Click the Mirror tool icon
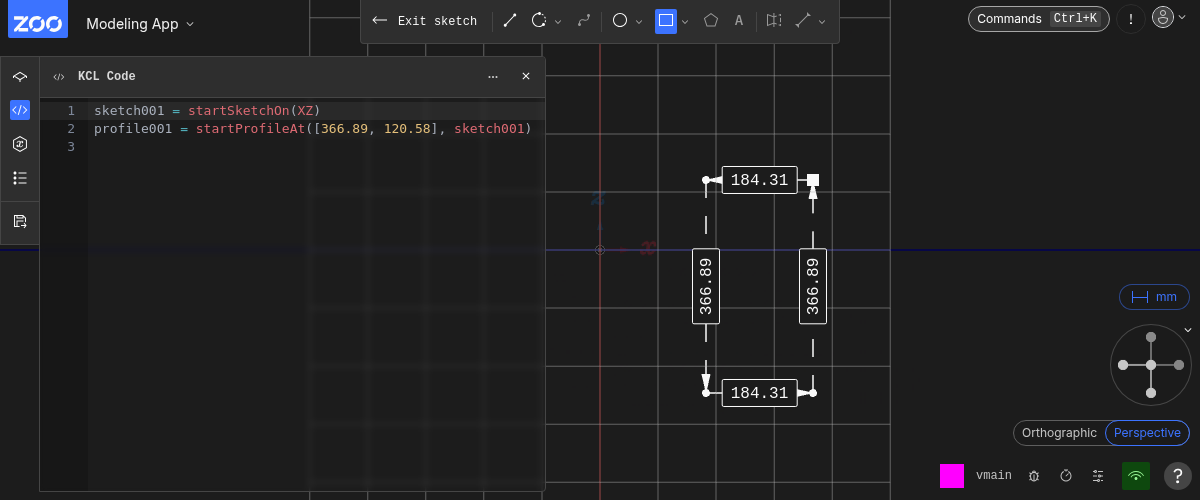The height and width of the screenshot is (500, 1200). tap(773, 20)
